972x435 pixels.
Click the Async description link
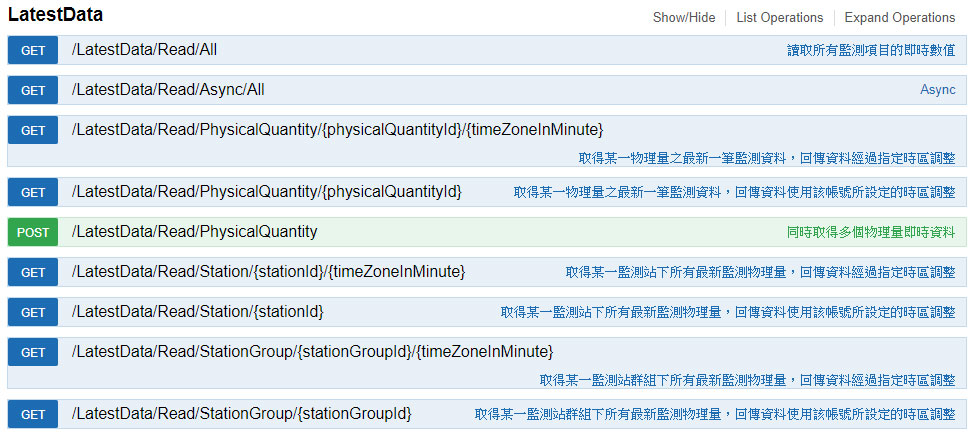pyautogui.click(x=937, y=90)
